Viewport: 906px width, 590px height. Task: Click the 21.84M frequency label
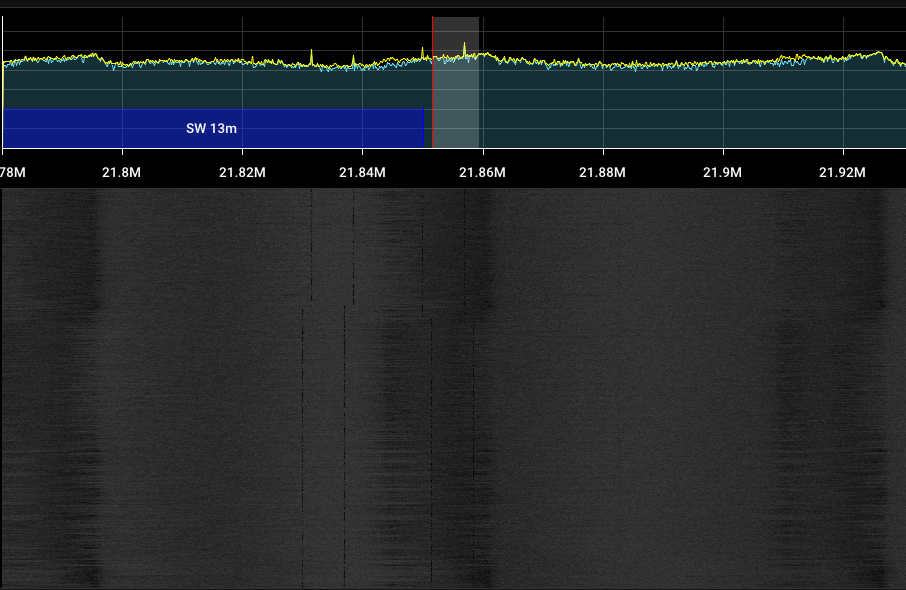(362, 172)
